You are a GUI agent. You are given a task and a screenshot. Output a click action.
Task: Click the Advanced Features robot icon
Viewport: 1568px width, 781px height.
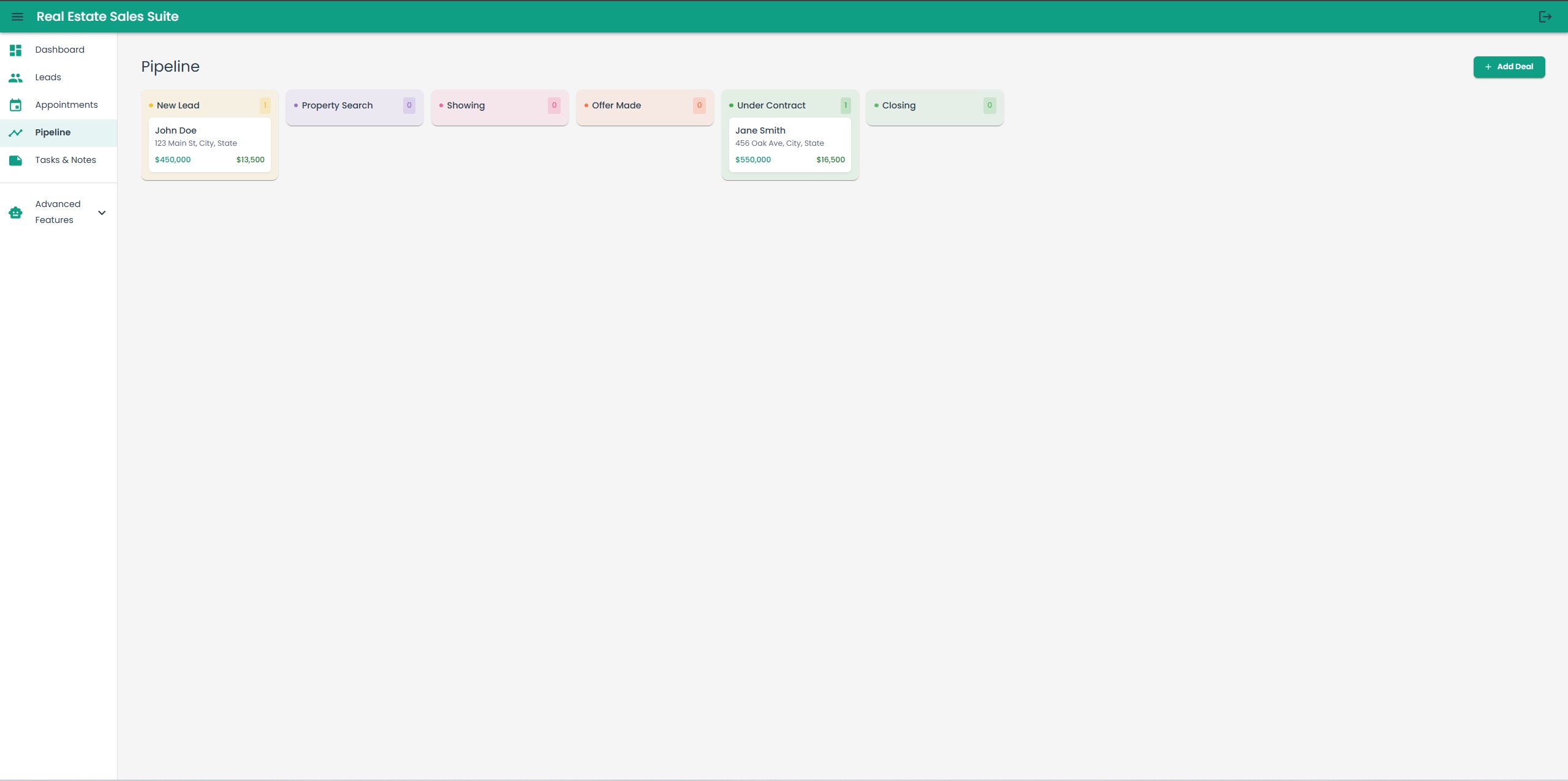(x=15, y=213)
